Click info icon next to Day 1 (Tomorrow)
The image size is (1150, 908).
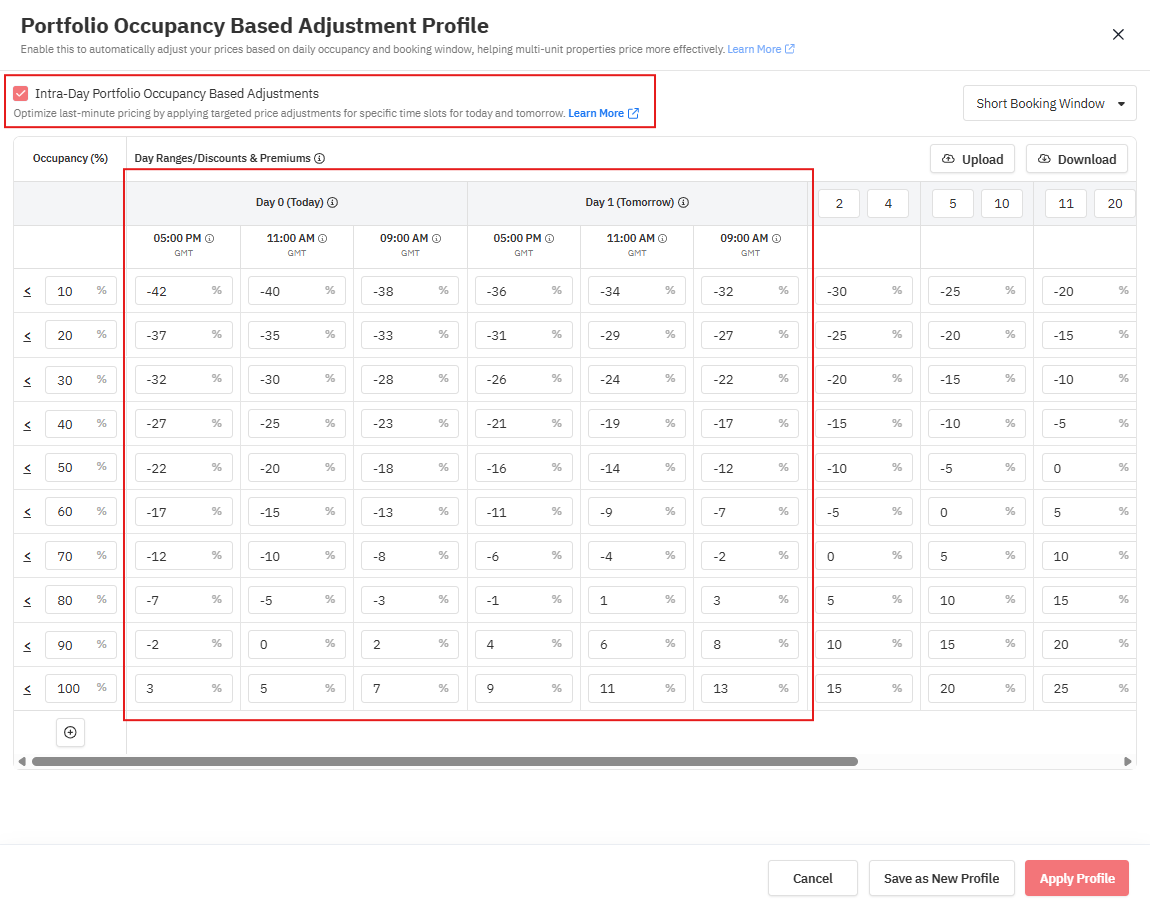click(x=684, y=203)
